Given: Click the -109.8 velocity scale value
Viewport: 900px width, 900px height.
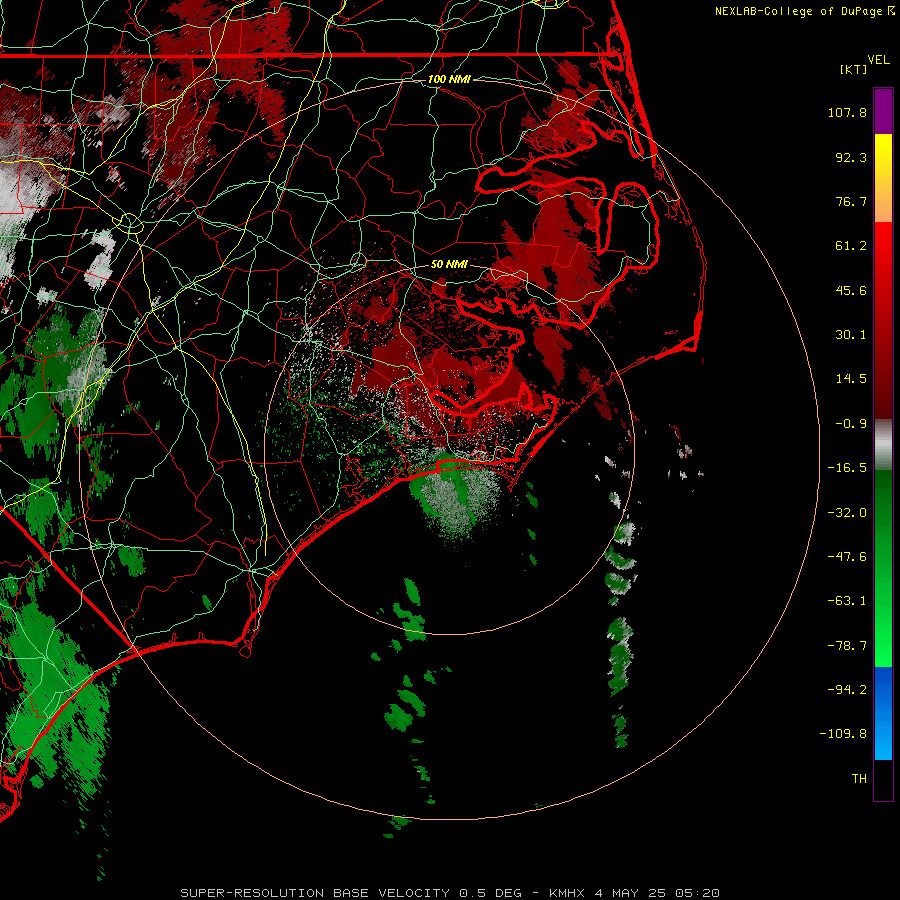Looking at the screenshot, I should 843,734.
